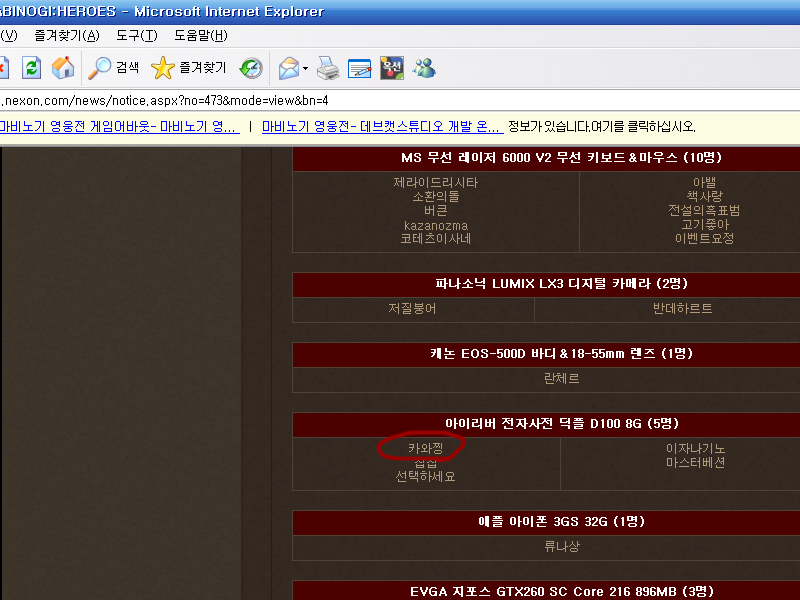Open the Messenger people icon

click(424, 68)
